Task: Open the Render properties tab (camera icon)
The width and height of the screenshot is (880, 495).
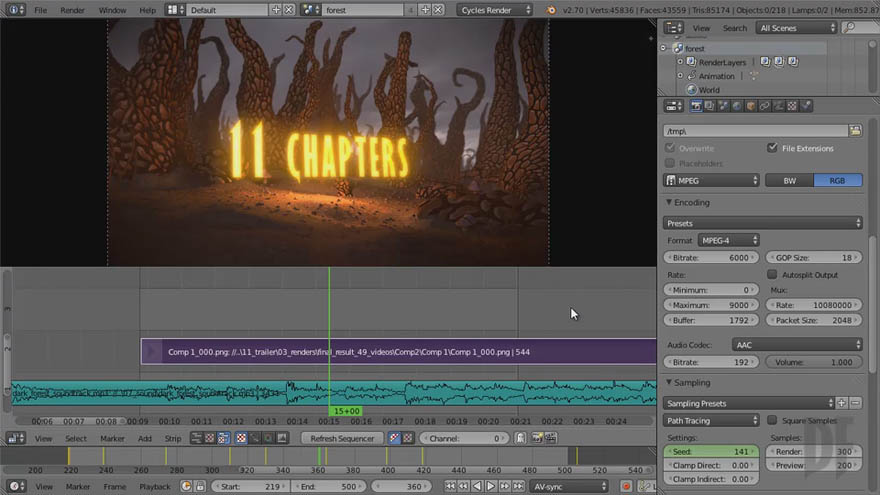Action: coord(696,106)
